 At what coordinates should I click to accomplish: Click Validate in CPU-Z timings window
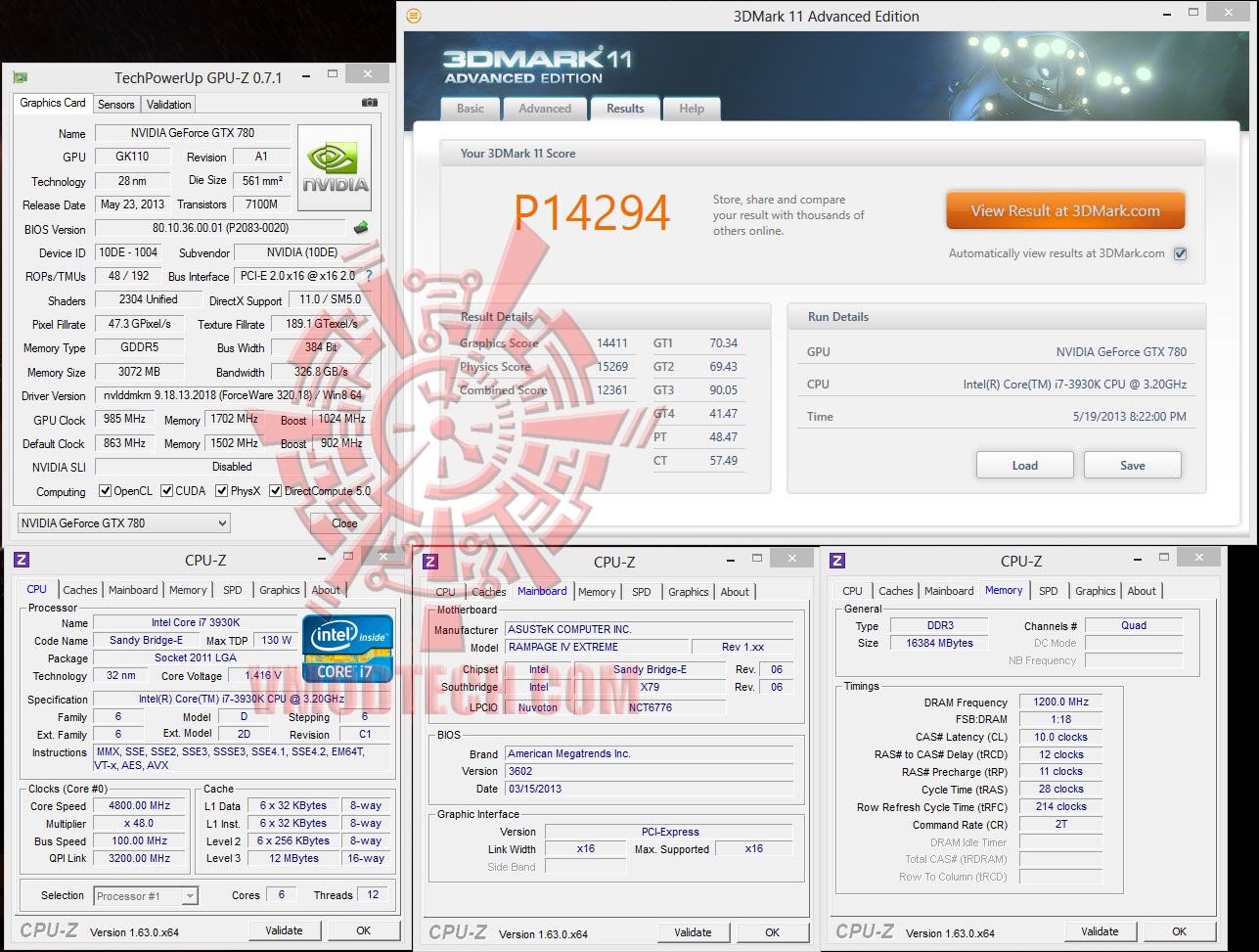click(1101, 931)
